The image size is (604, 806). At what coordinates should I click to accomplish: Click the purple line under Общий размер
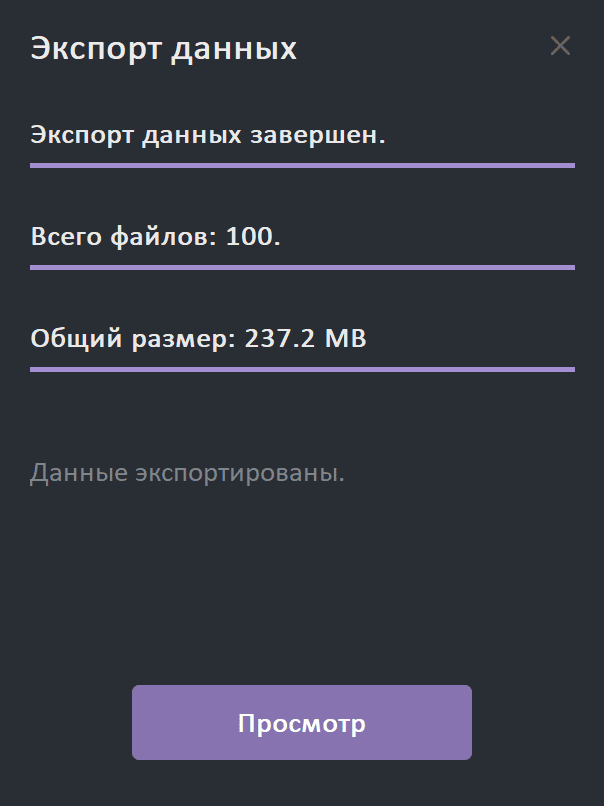[x=302, y=369]
